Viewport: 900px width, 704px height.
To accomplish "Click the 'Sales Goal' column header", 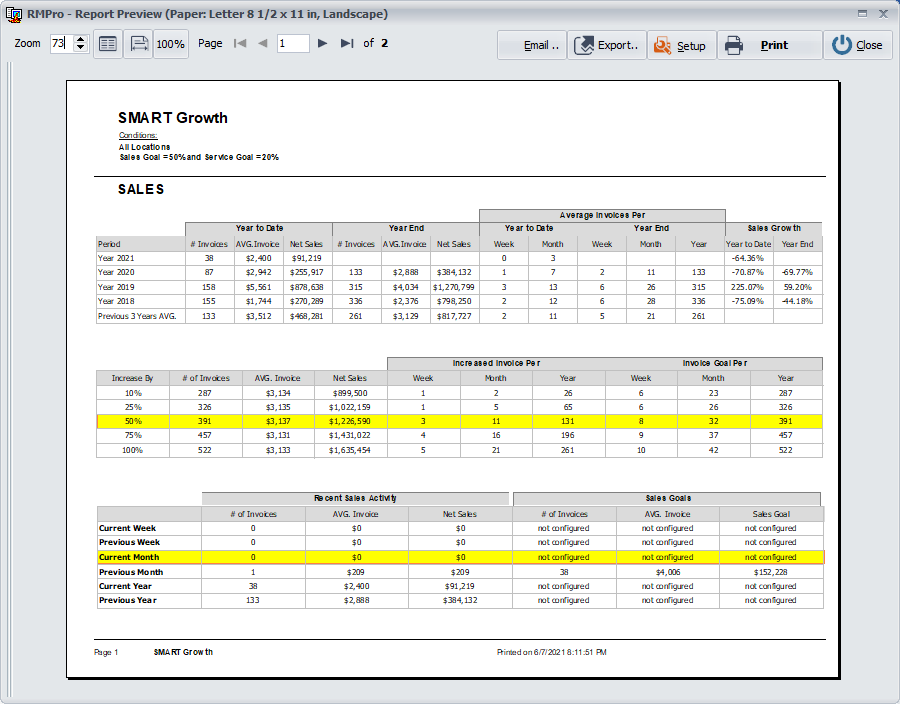I will coord(771,514).
